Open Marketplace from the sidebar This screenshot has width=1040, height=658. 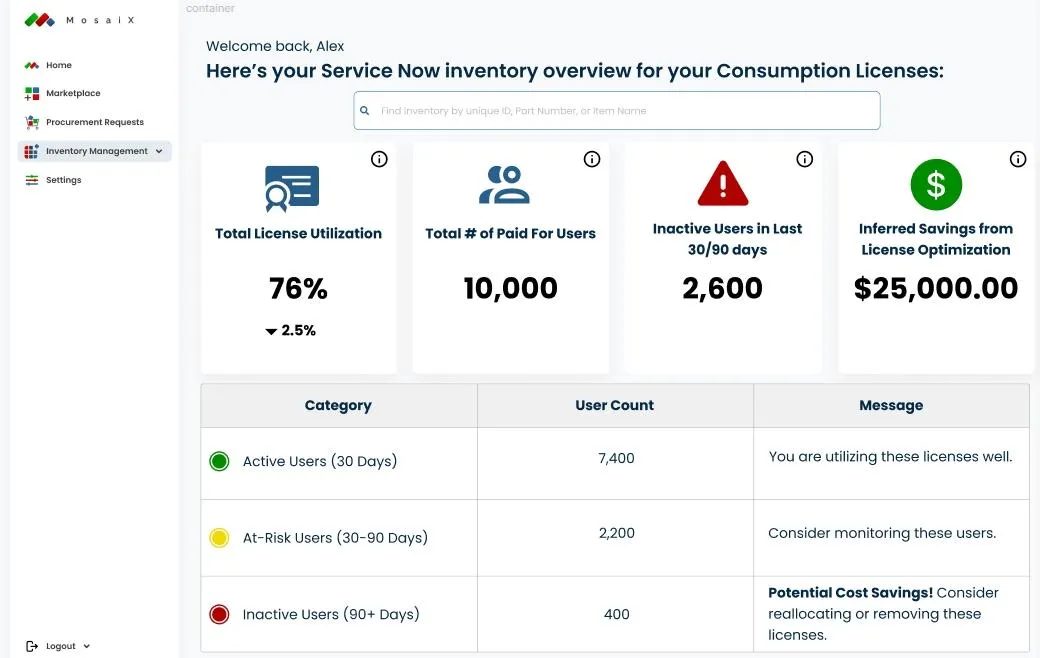pyautogui.click(x=72, y=93)
